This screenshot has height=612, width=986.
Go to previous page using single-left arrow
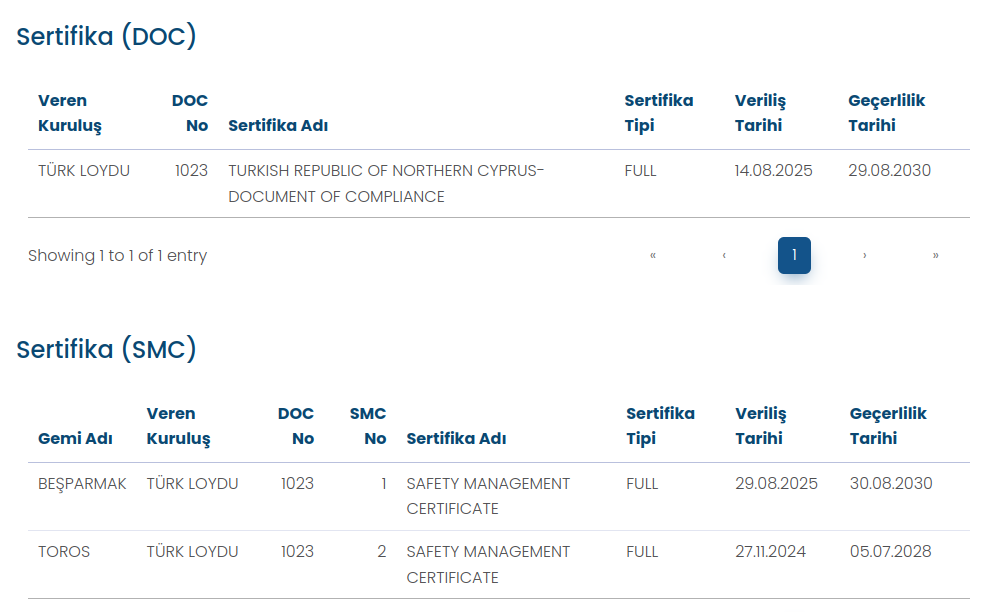pos(724,255)
